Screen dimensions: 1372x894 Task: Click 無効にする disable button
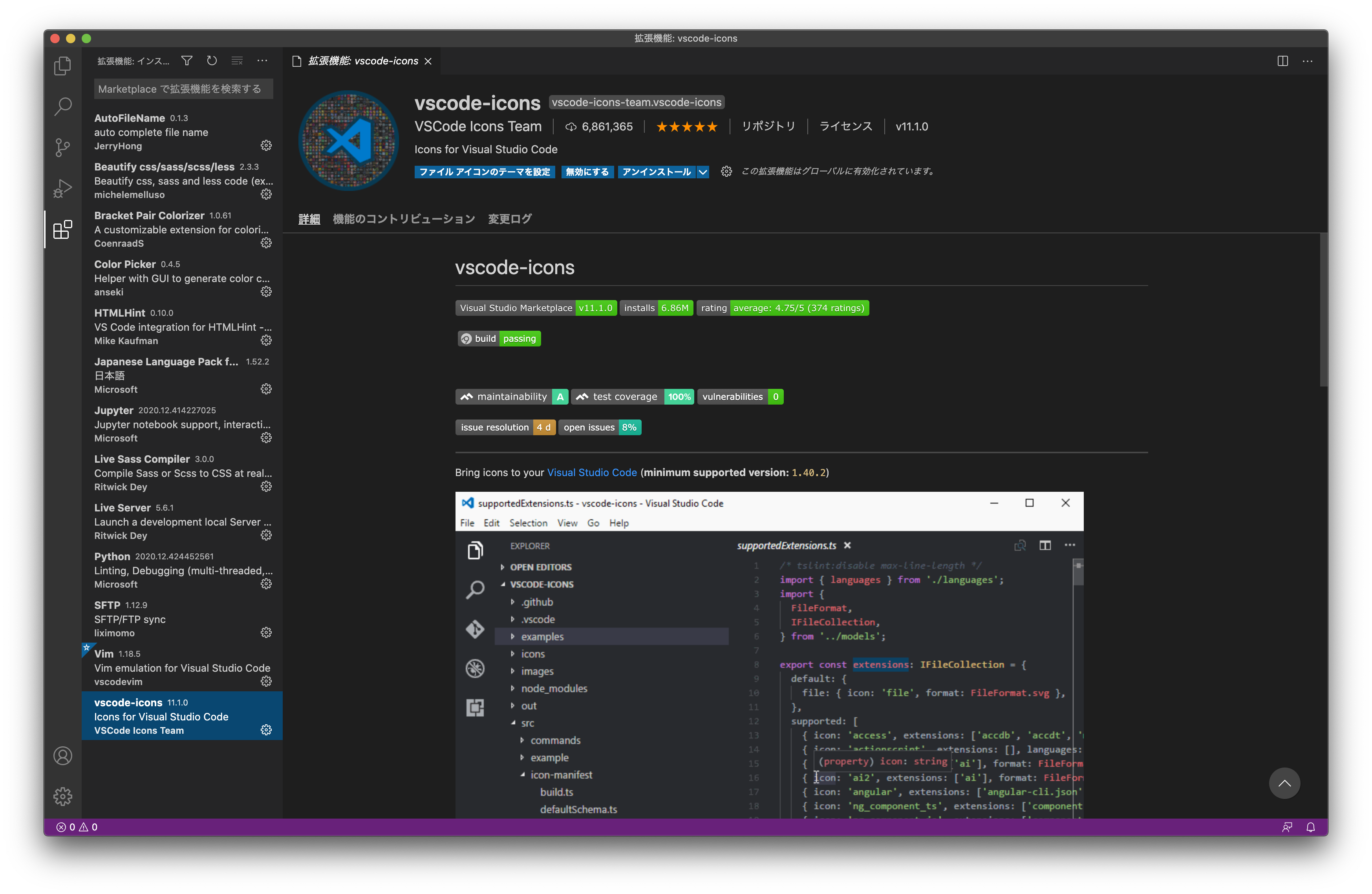[587, 172]
